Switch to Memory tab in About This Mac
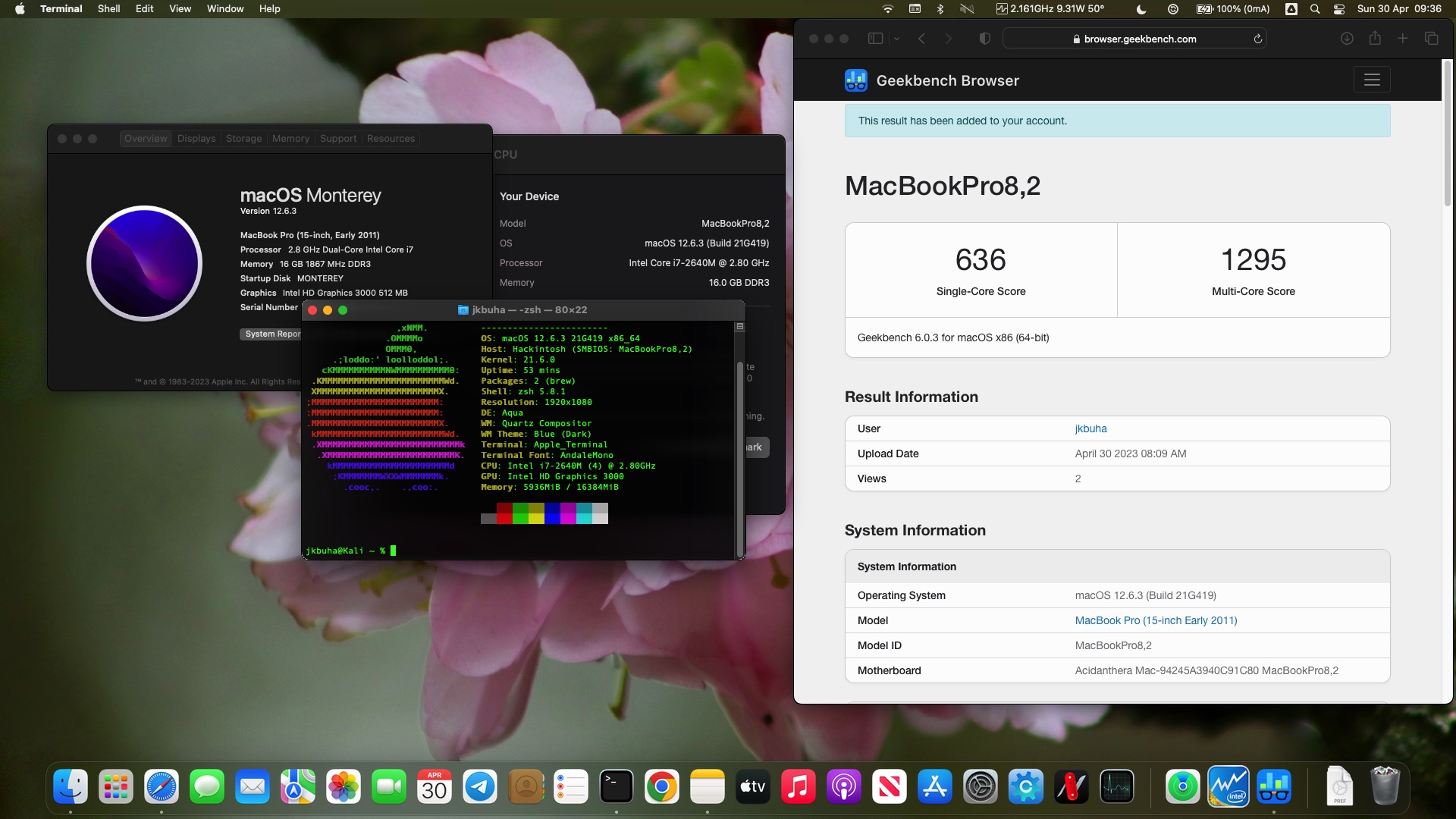Viewport: 1456px width, 819px height. pos(290,139)
